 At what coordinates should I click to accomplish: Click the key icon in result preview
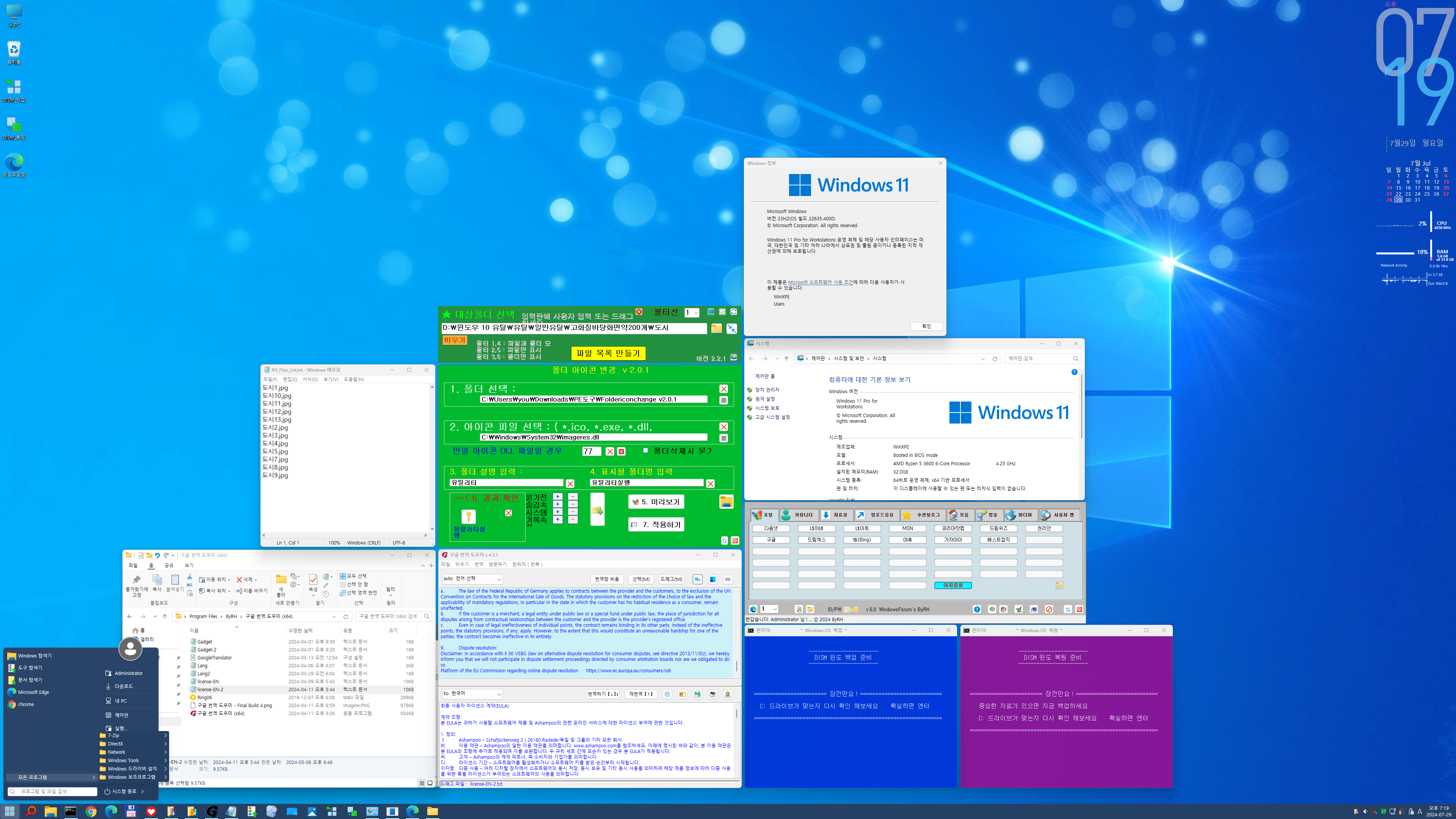click(x=469, y=516)
